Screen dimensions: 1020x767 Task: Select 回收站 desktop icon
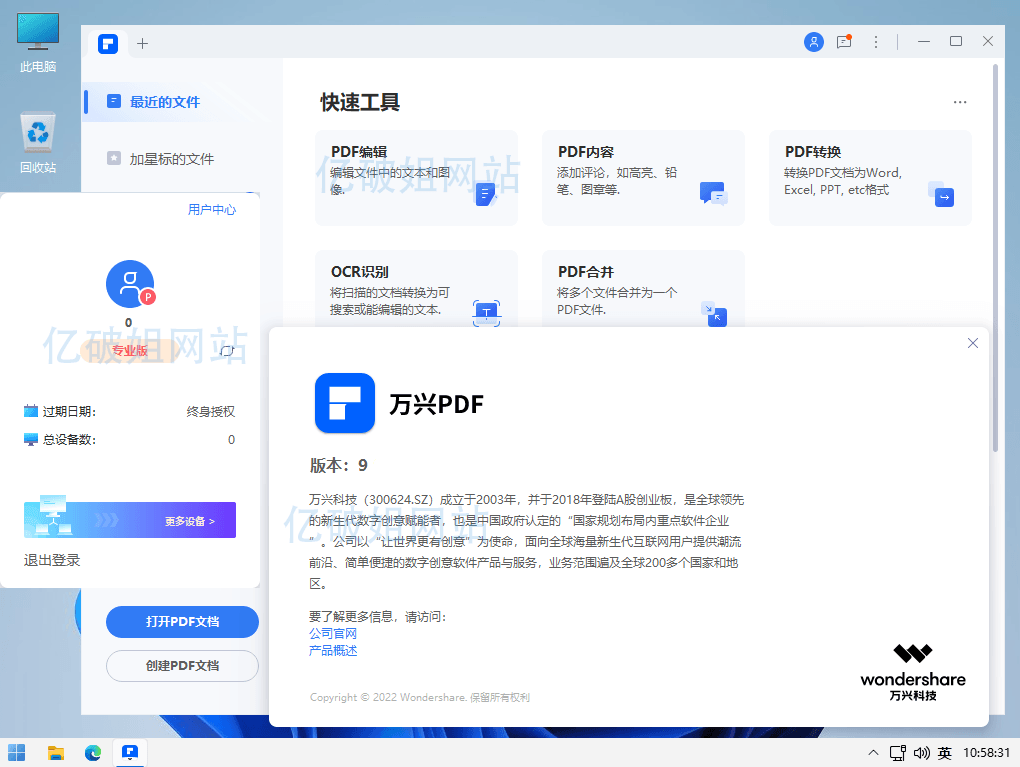click(x=38, y=143)
